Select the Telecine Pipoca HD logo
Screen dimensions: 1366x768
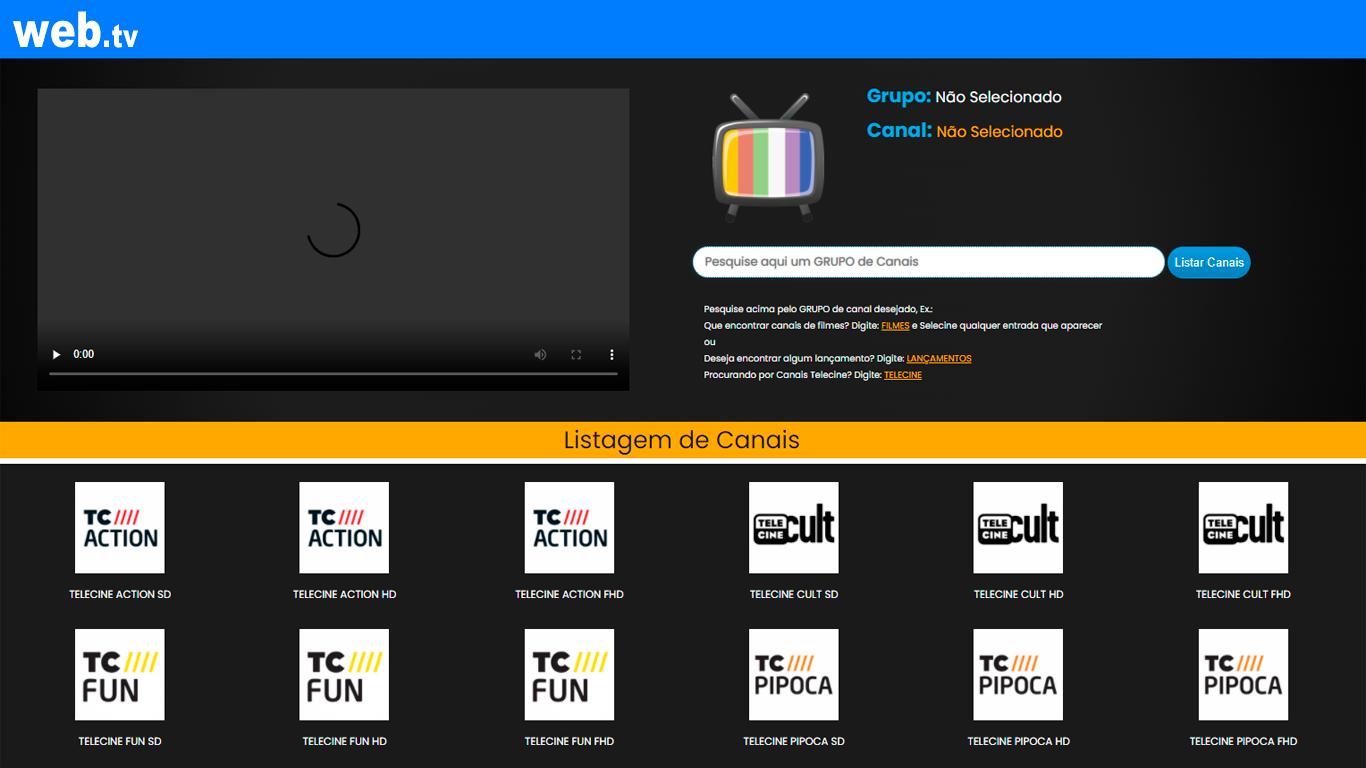pos(1018,675)
